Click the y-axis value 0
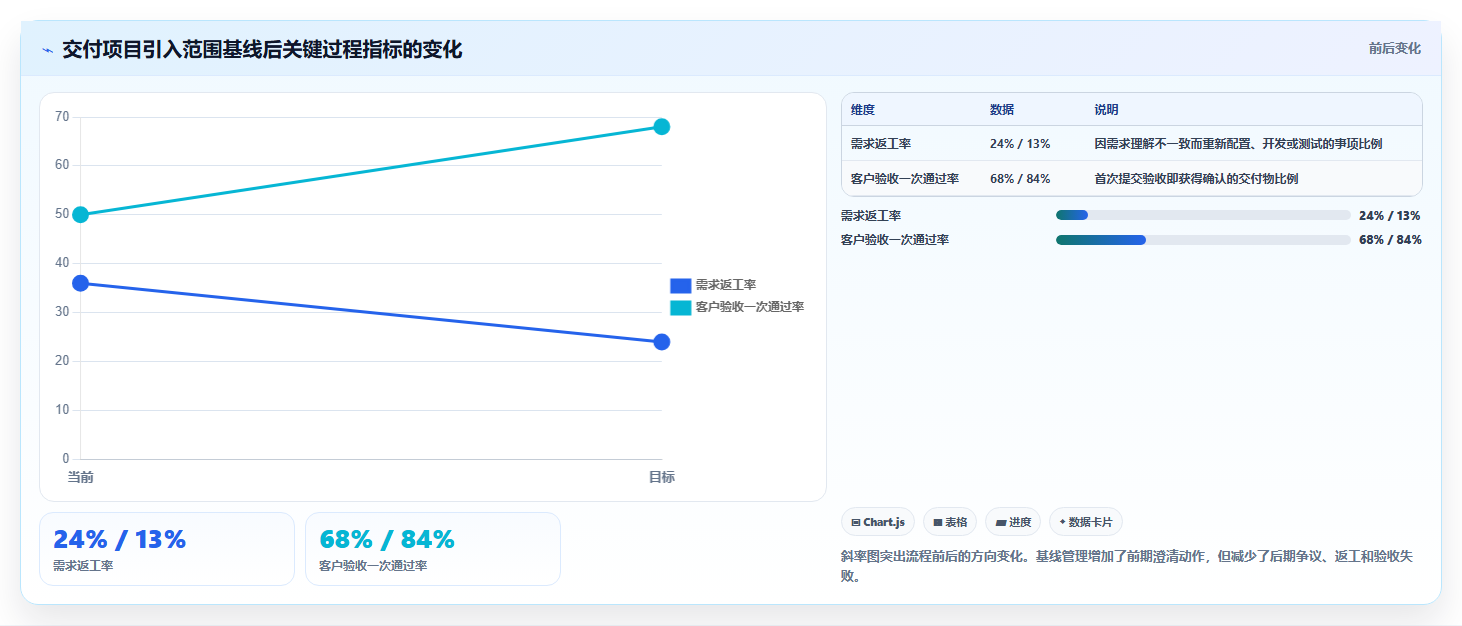 [x=66, y=459]
